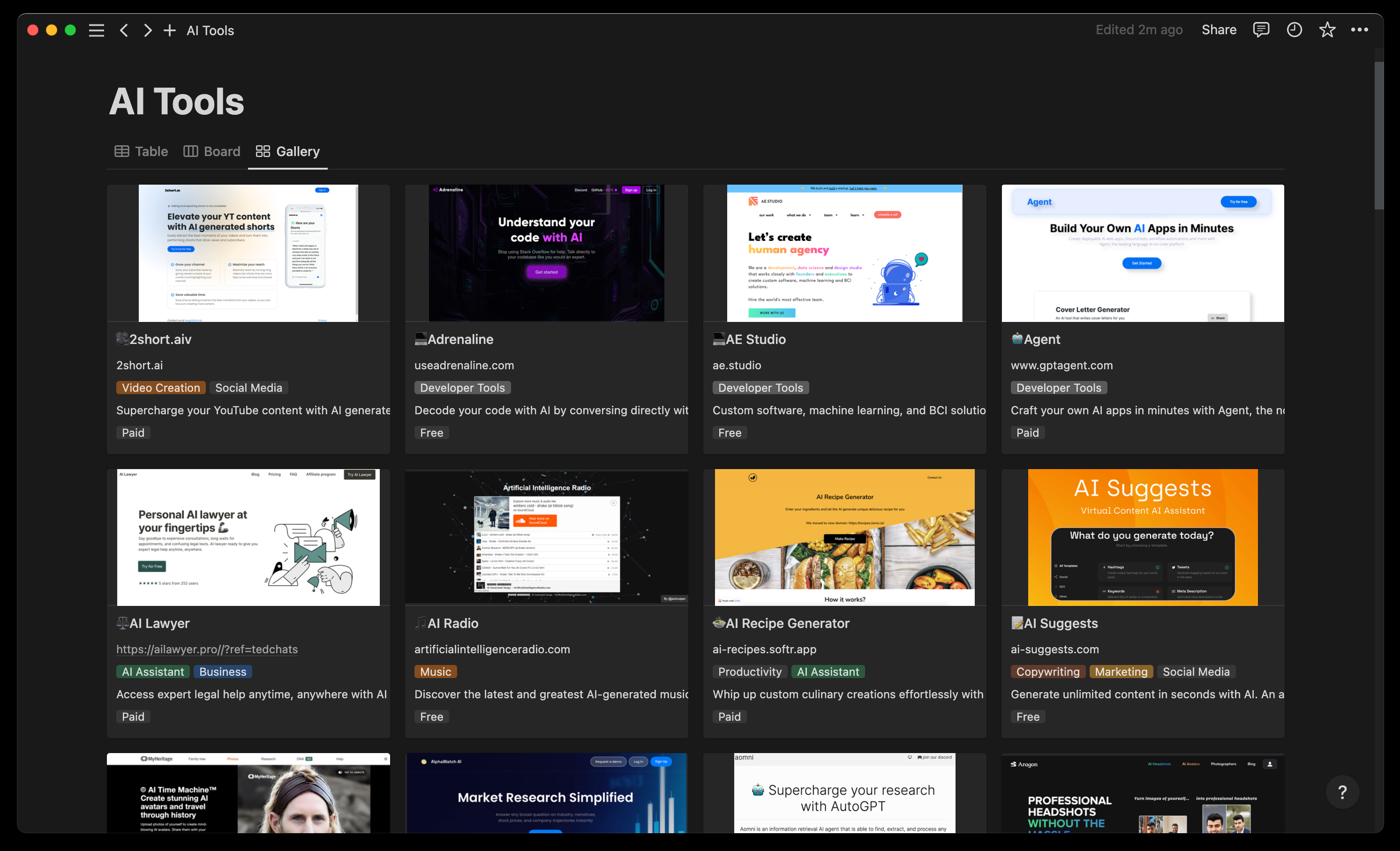Click AI Assistant tag on AI Lawyer card

tap(153, 672)
